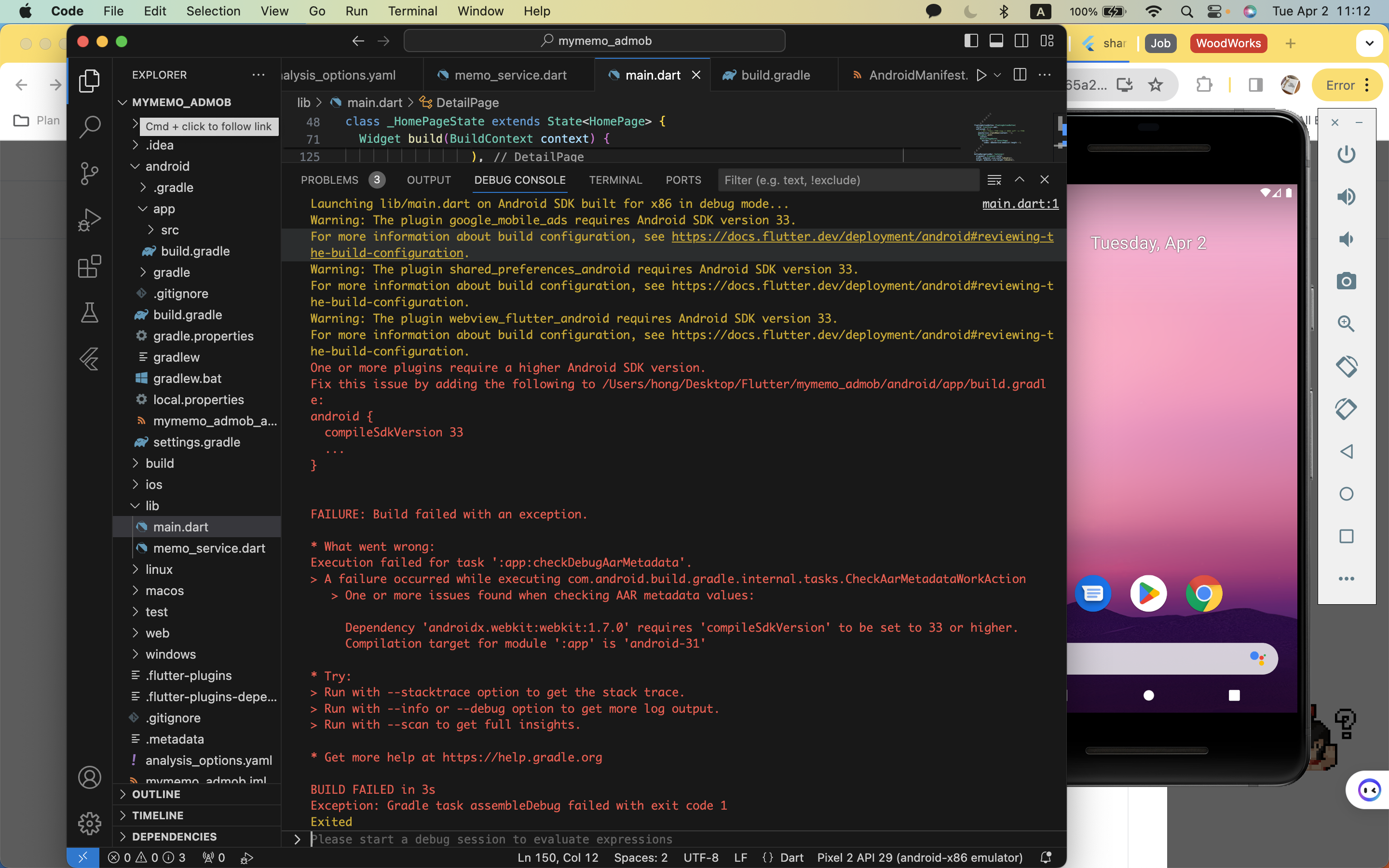Open the emulator extended controls ellipsis
Viewport: 1389px width, 868px height.
[1346, 579]
